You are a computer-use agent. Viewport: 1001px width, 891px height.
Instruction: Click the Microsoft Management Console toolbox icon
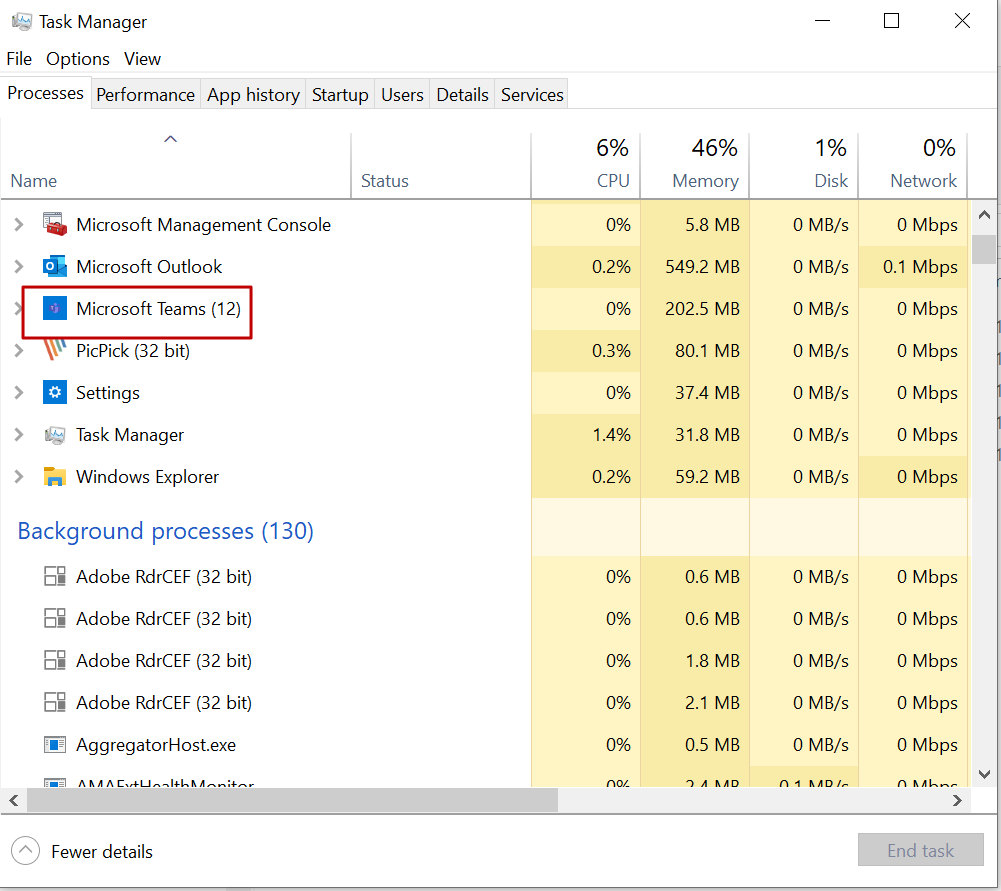[55, 224]
